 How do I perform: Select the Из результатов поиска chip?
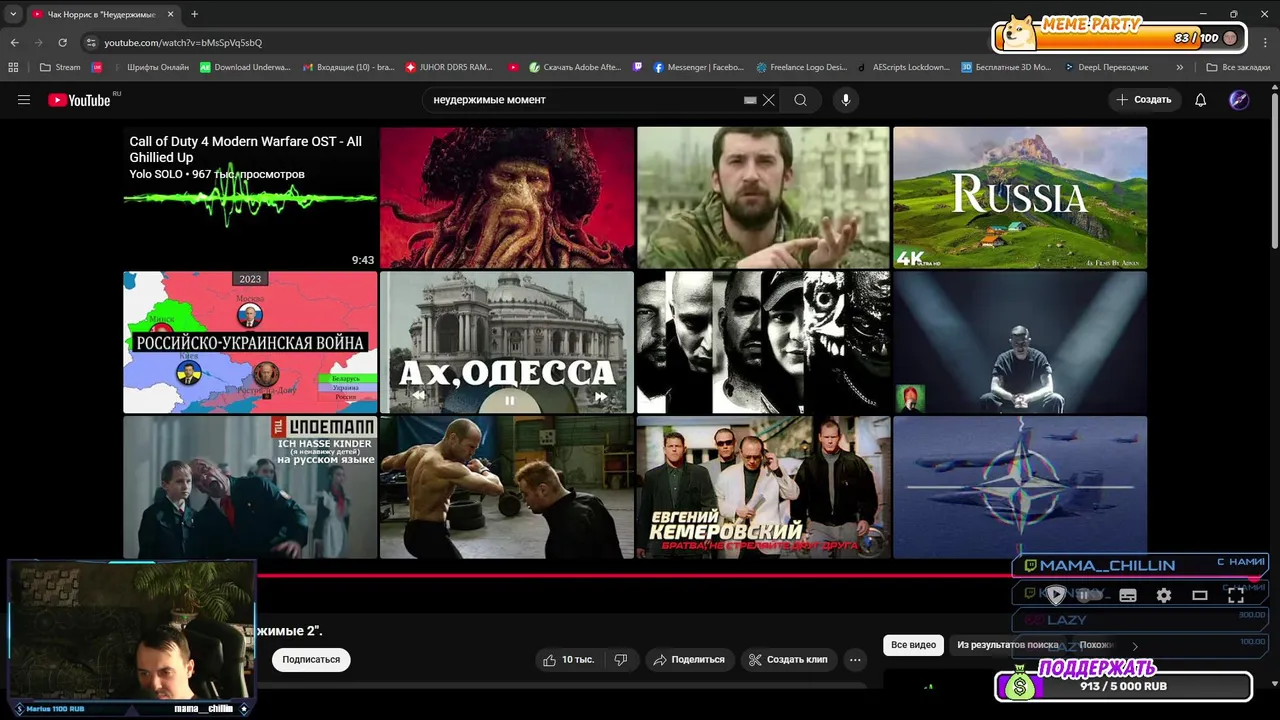[1007, 645]
